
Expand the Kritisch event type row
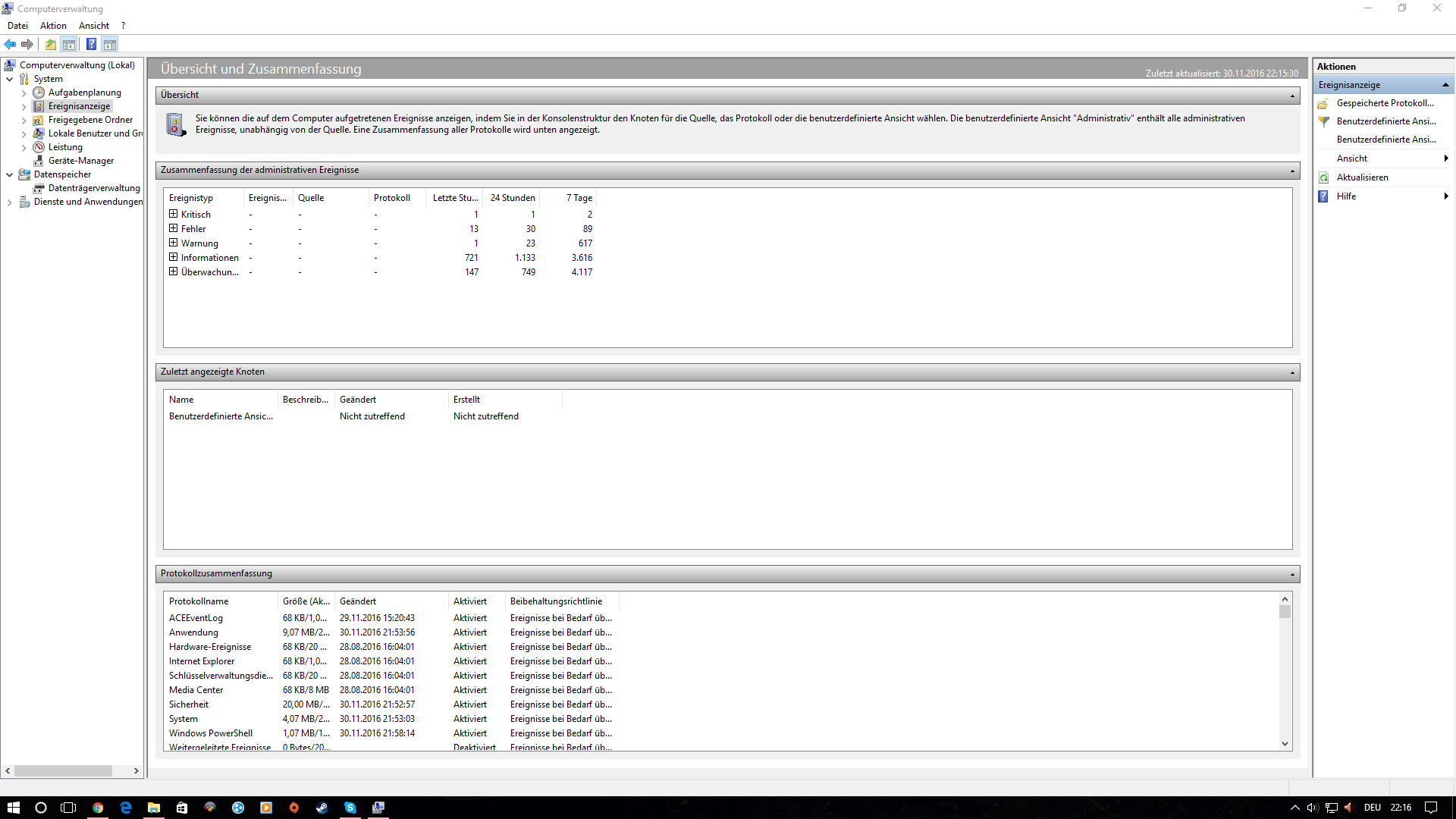coord(173,215)
